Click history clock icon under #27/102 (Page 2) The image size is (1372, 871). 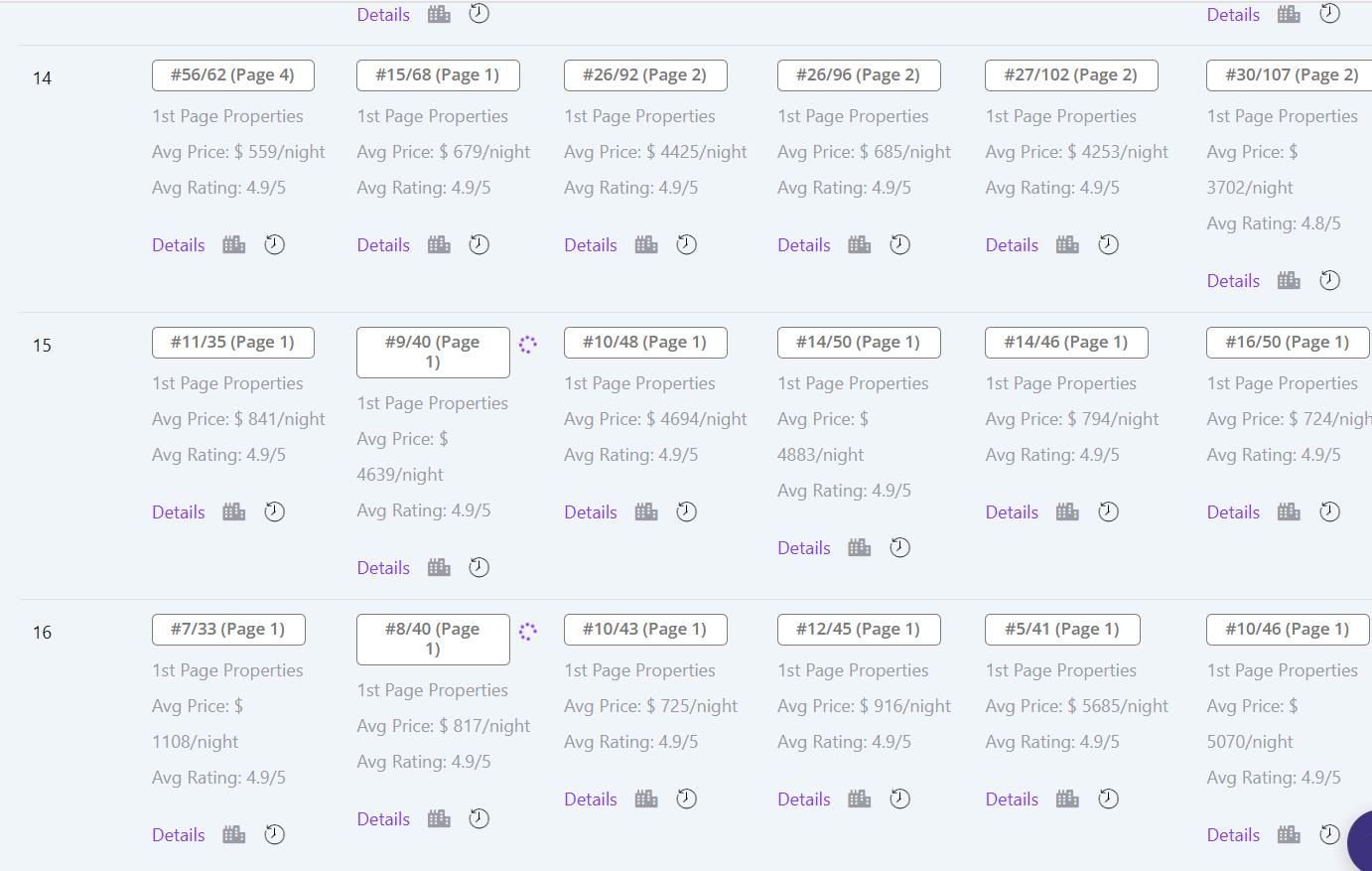(x=1109, y=244)
